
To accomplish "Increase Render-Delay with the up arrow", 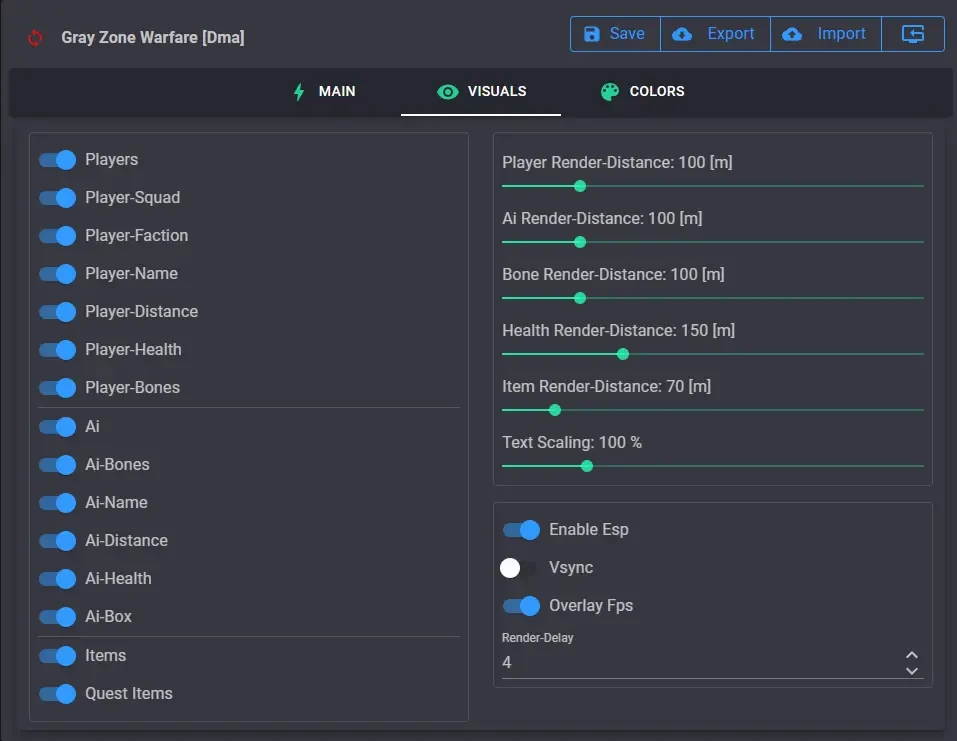I will pyautogui.click(x=912, y=655).
